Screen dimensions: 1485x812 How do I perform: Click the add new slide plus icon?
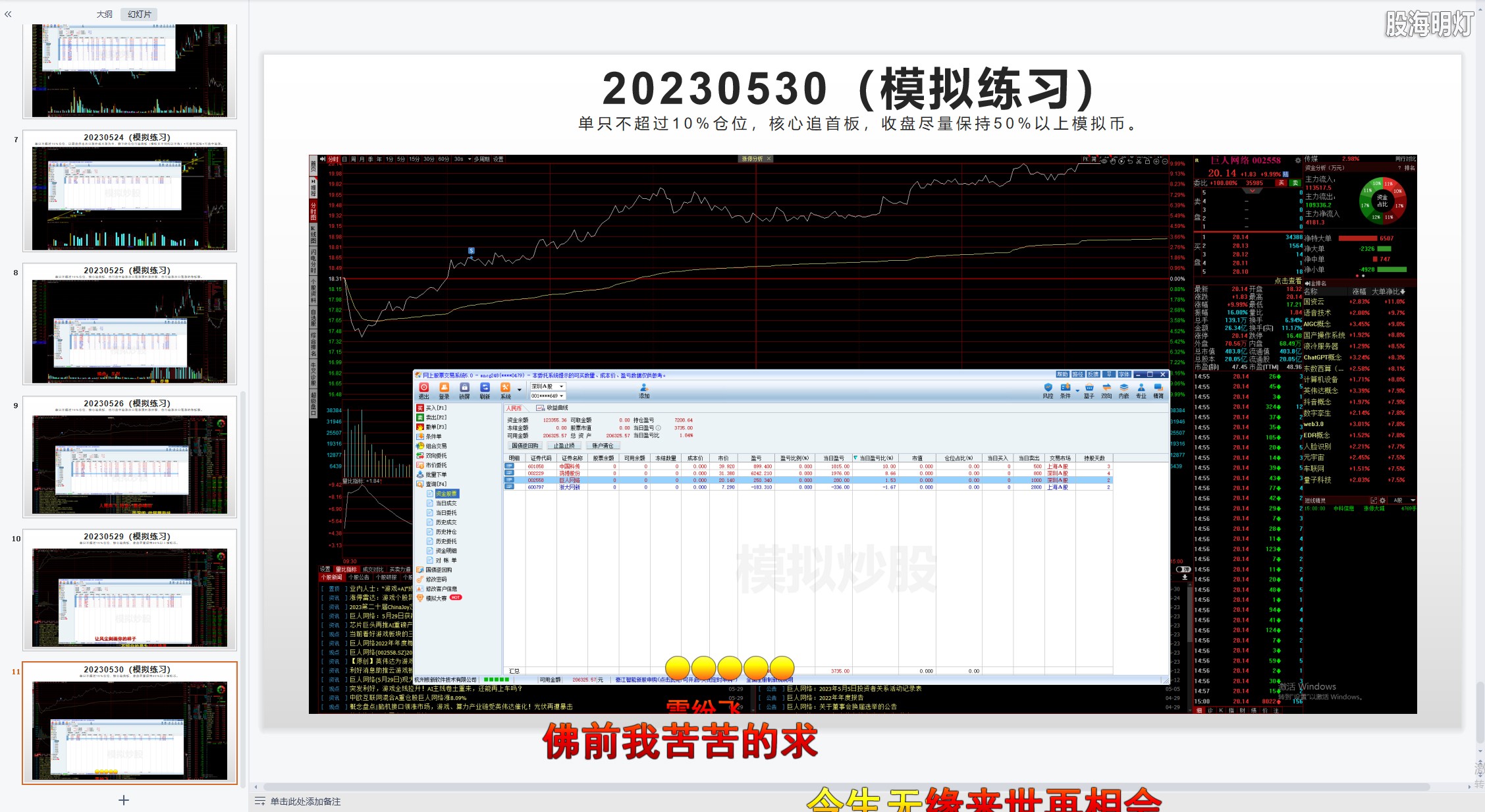click(x=124, y=800)
